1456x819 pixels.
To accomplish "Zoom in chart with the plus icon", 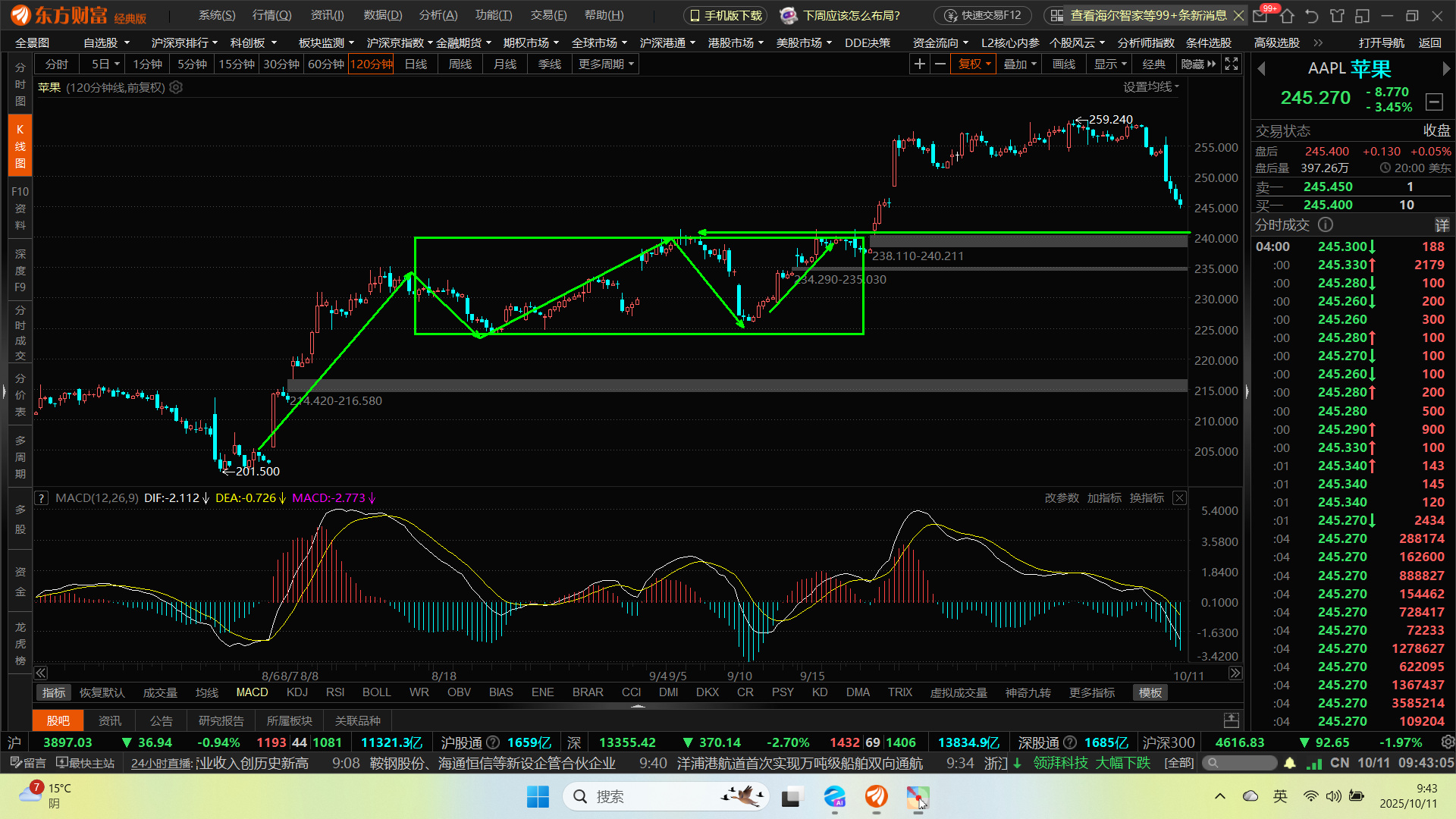I will [x=919, y=64].
